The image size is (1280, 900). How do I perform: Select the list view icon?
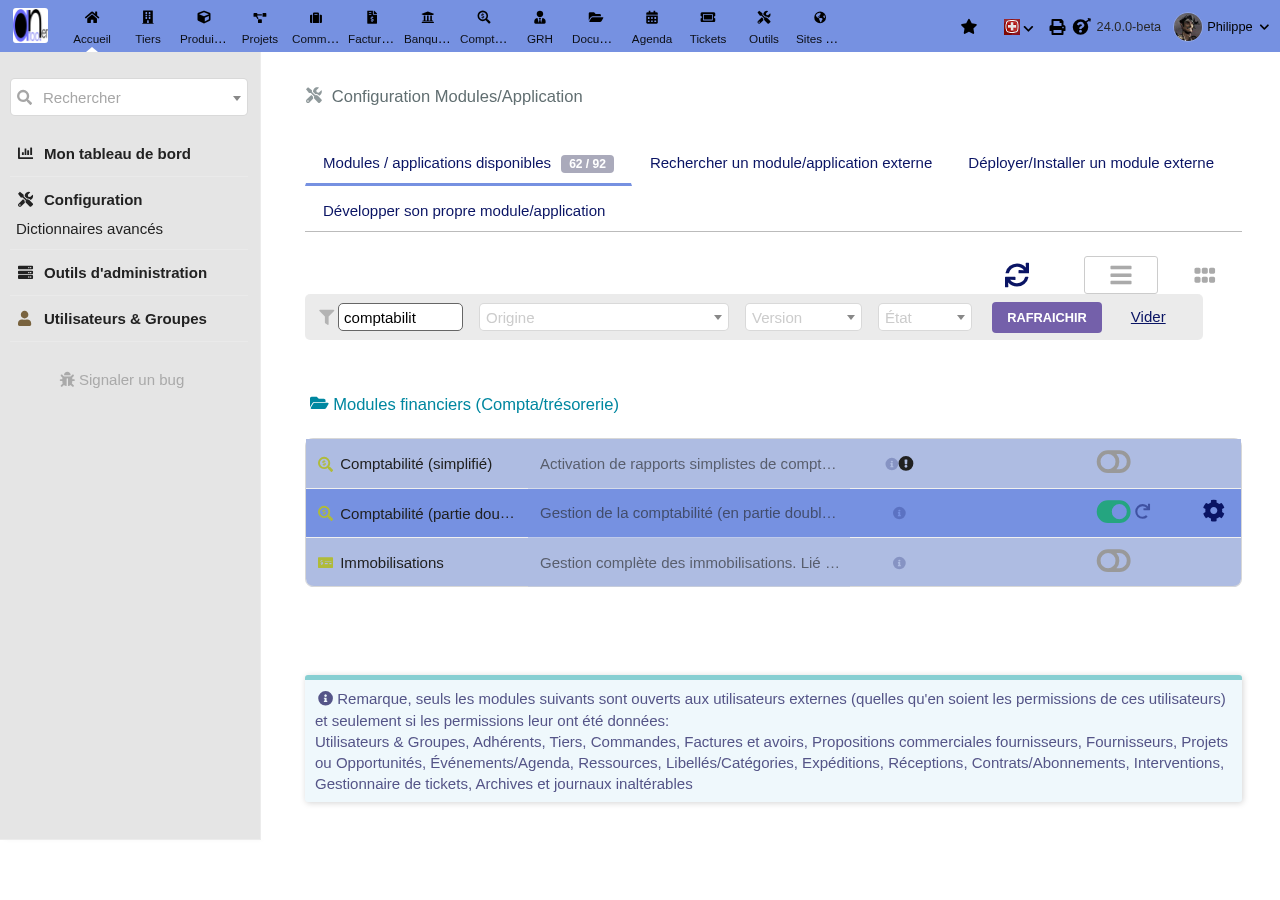point(1121,275)
